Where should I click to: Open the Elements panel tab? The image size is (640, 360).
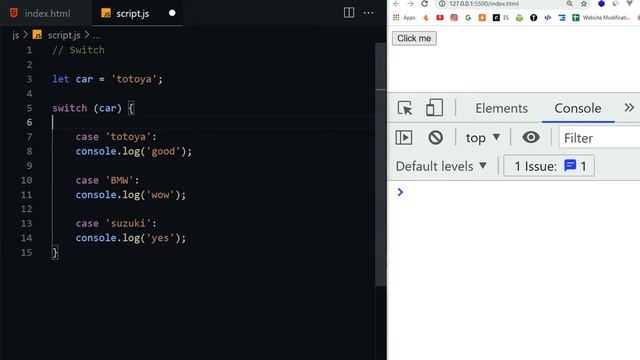point(501,108)
